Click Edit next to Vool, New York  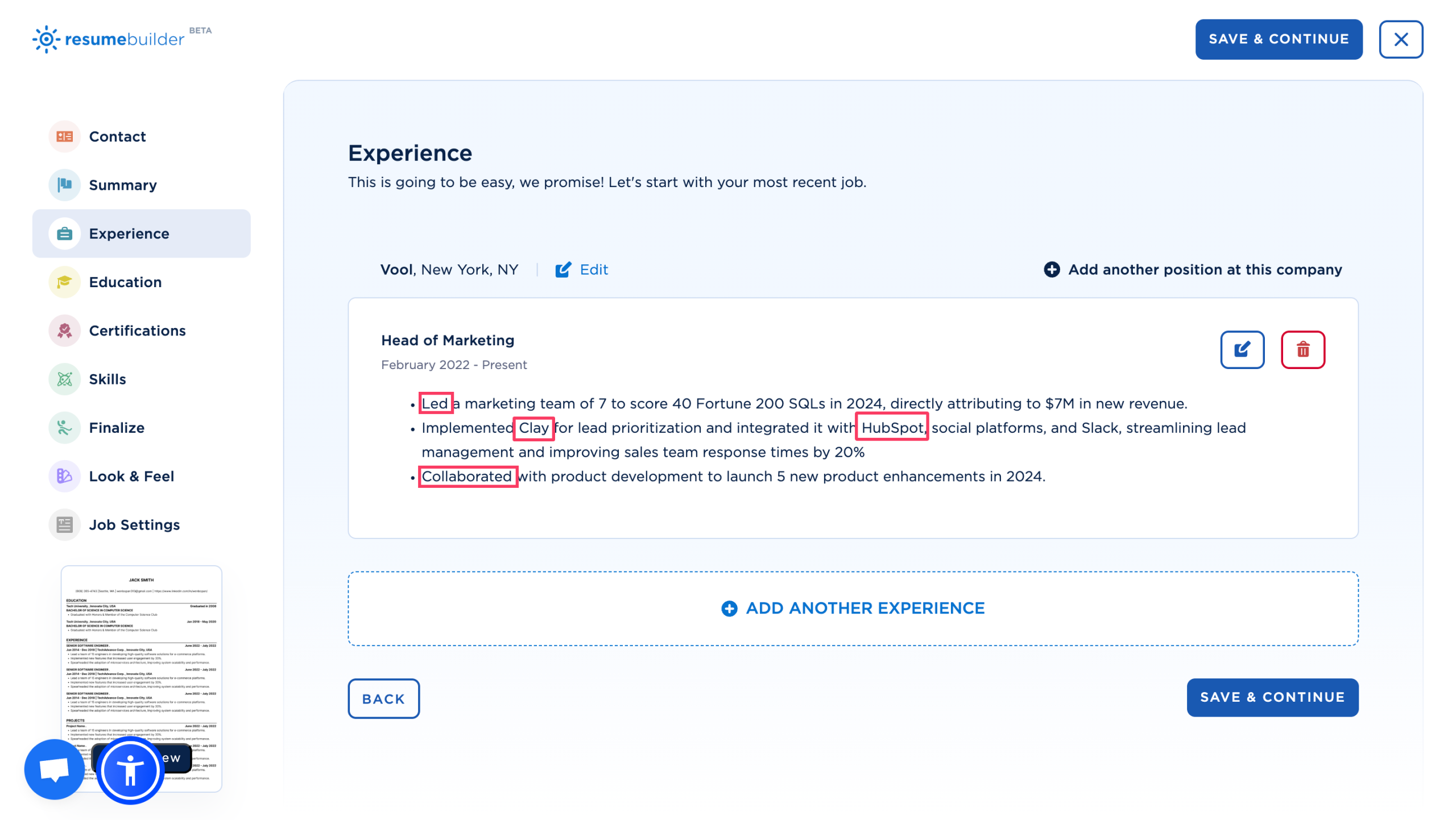(x=582, y=270)
